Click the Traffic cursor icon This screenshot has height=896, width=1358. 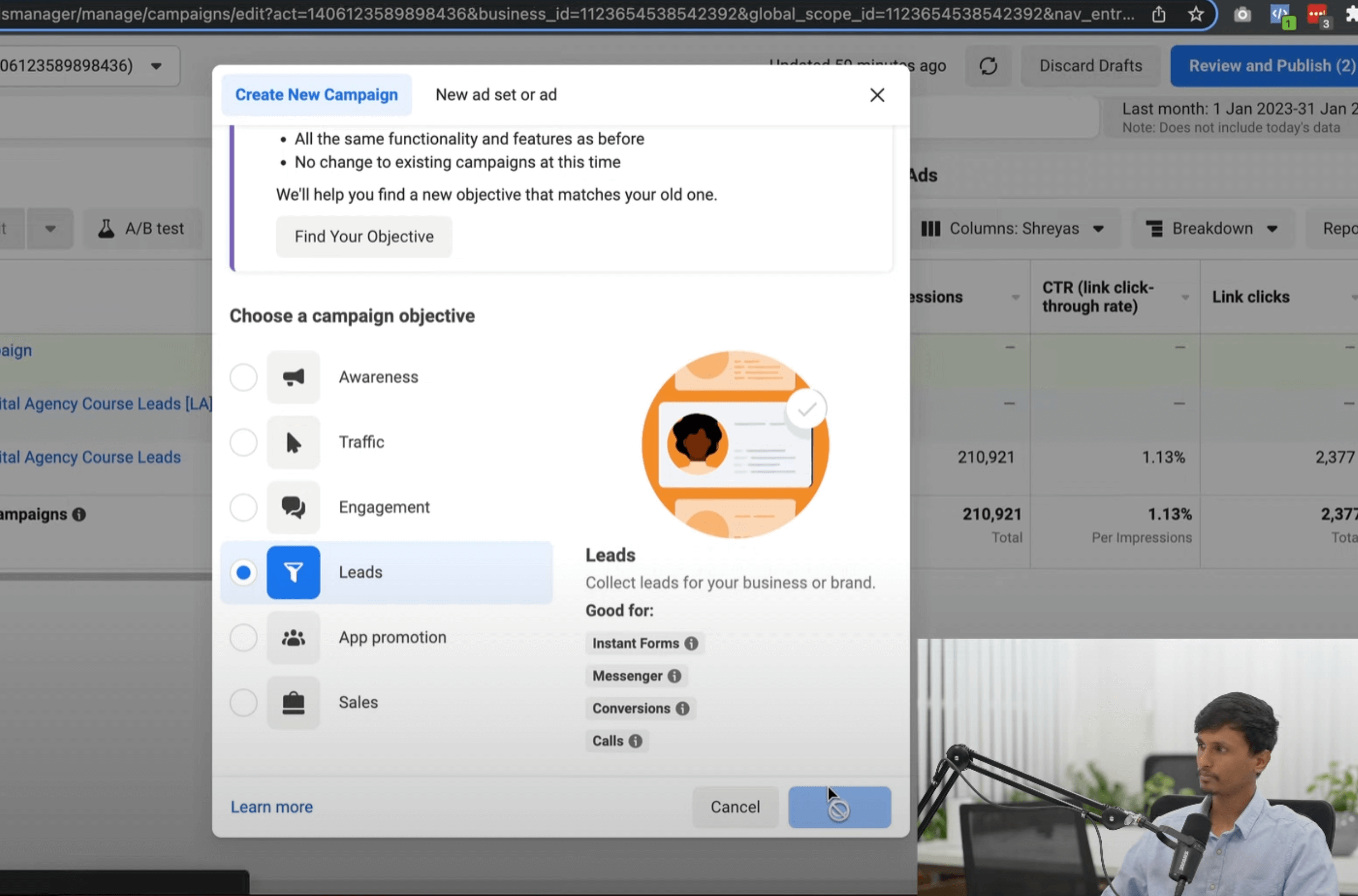pyautogui.click(x=293, y=442)
